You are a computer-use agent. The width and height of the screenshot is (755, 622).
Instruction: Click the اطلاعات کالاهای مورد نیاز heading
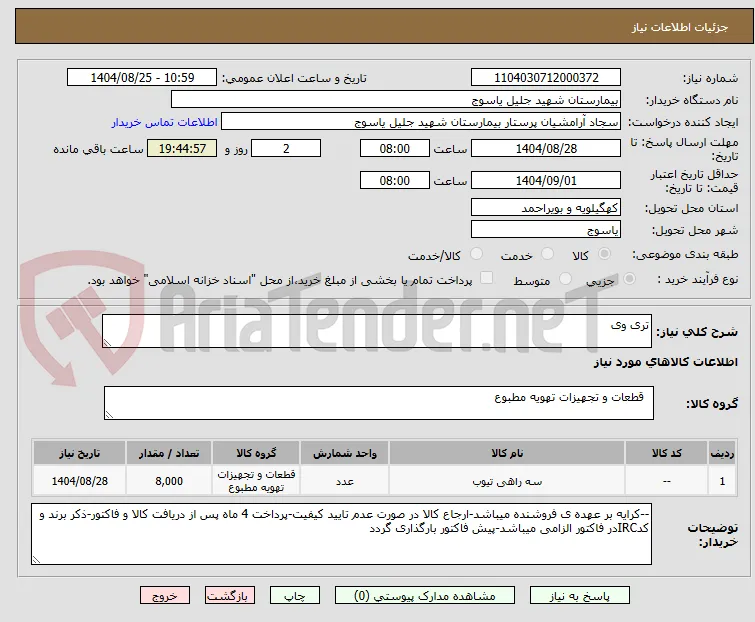[x=665, y=363]
